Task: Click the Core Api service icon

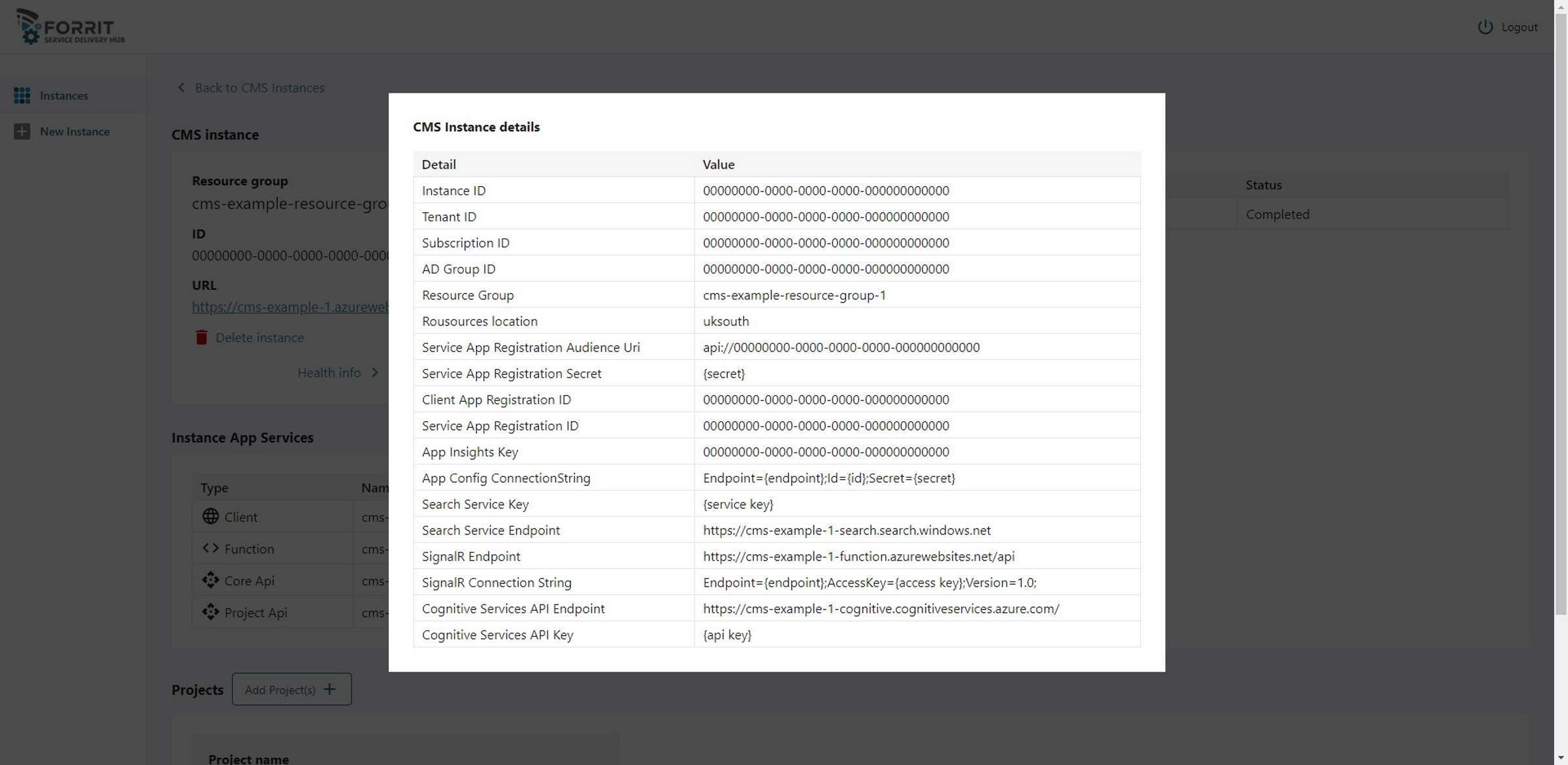Action: click(210, 579)
